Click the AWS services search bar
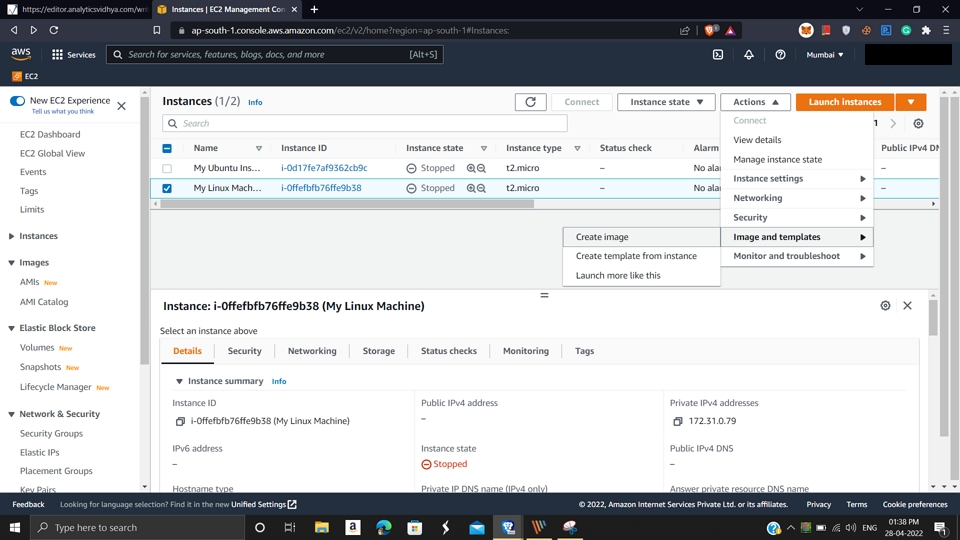This screenshot has height=540, width=960. [275, 54]
